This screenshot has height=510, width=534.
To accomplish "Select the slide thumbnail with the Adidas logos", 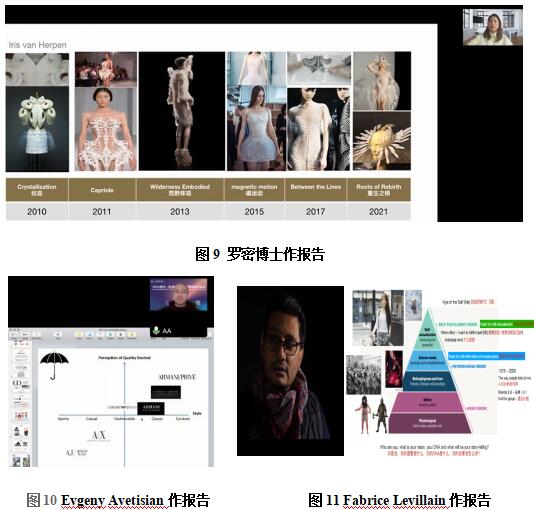I will [x=21, y=444].
